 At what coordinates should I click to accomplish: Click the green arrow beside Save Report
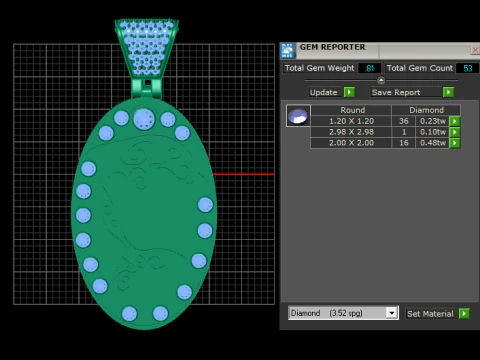(448, 92)
